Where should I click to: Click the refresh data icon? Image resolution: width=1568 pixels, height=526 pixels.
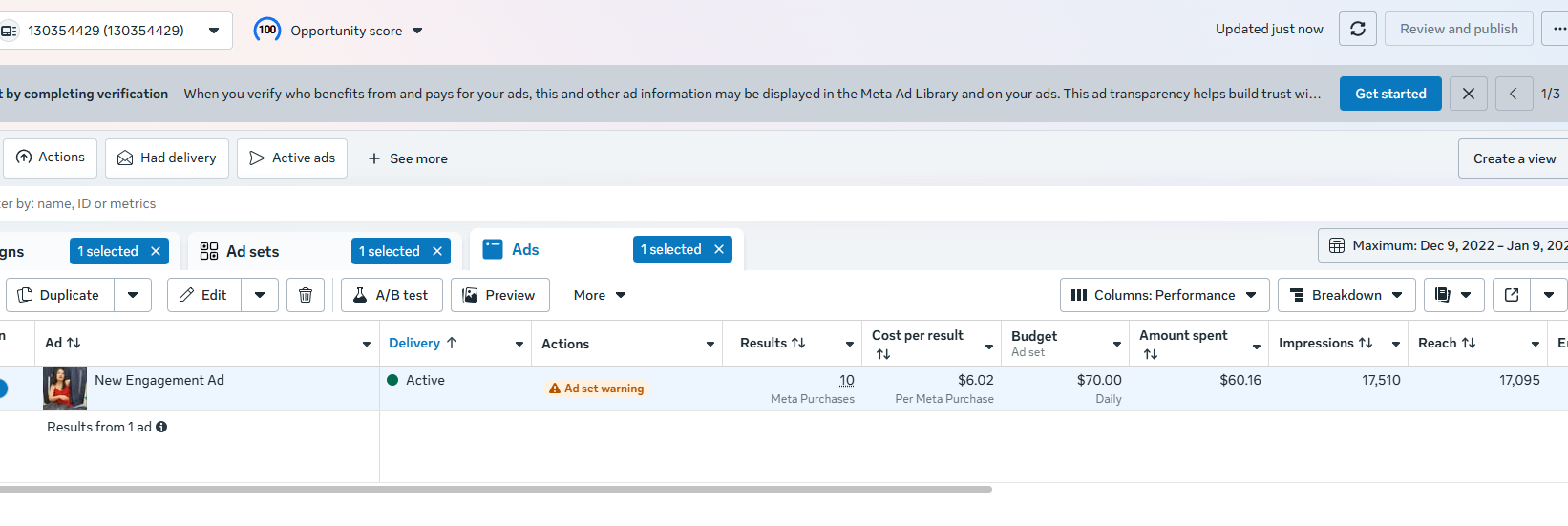pos(1357,30)
